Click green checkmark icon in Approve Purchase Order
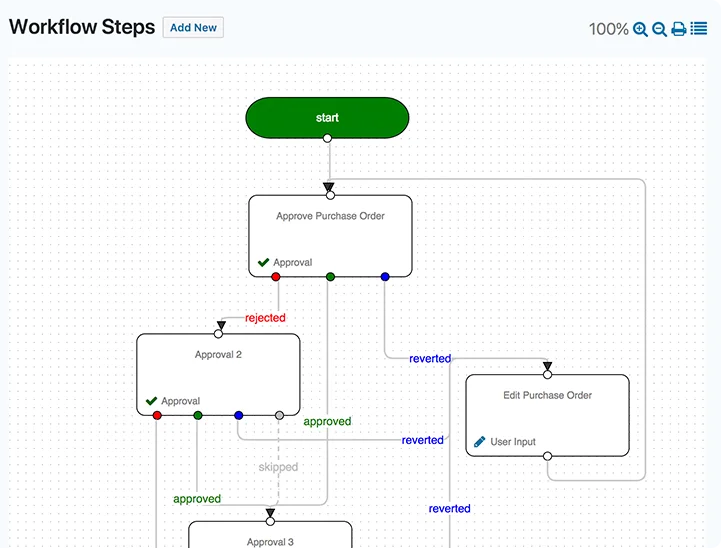Image resolution: width=721 pixels, height=548 pixels. click(263, 263)
